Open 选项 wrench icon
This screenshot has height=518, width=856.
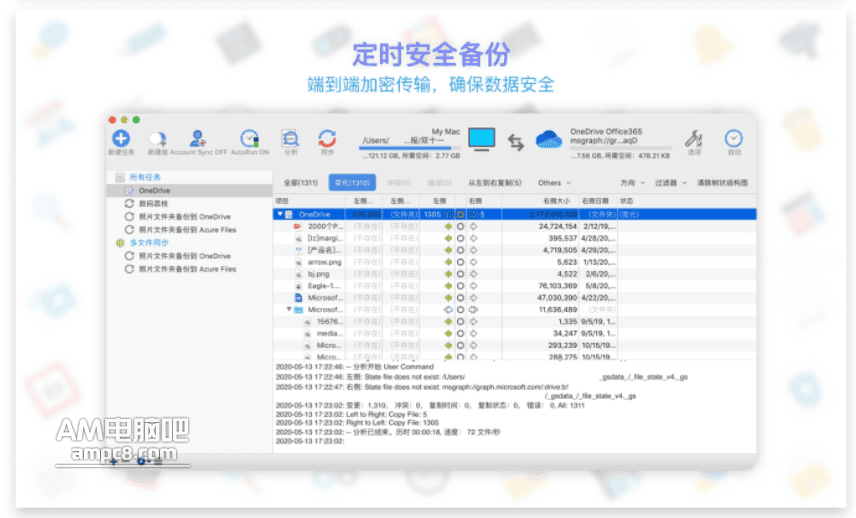(x=694, y=139)
